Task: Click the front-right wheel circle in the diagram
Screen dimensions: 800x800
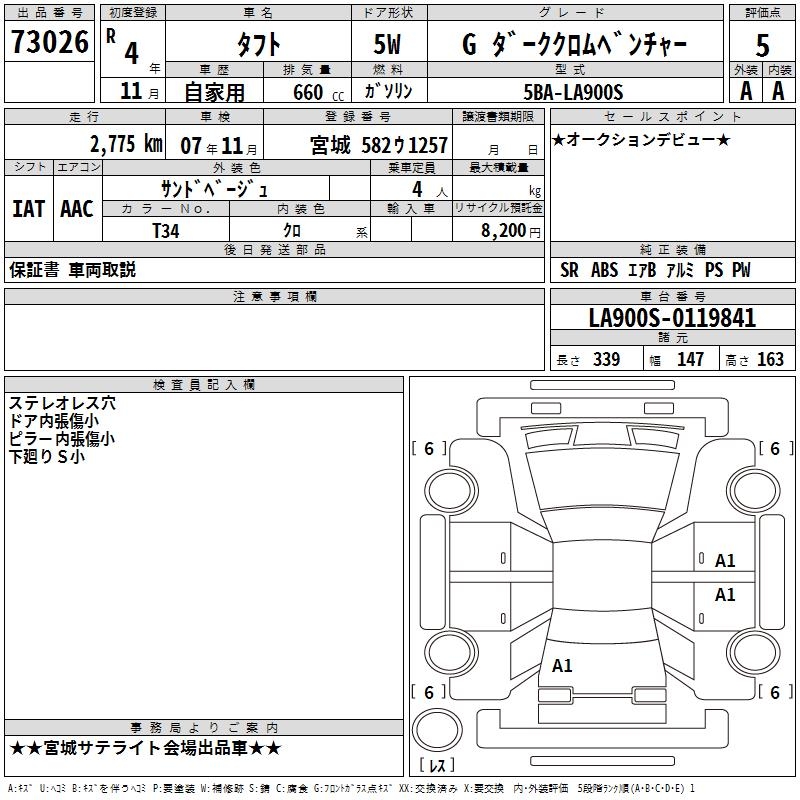Action: click(x=754, y=491)
